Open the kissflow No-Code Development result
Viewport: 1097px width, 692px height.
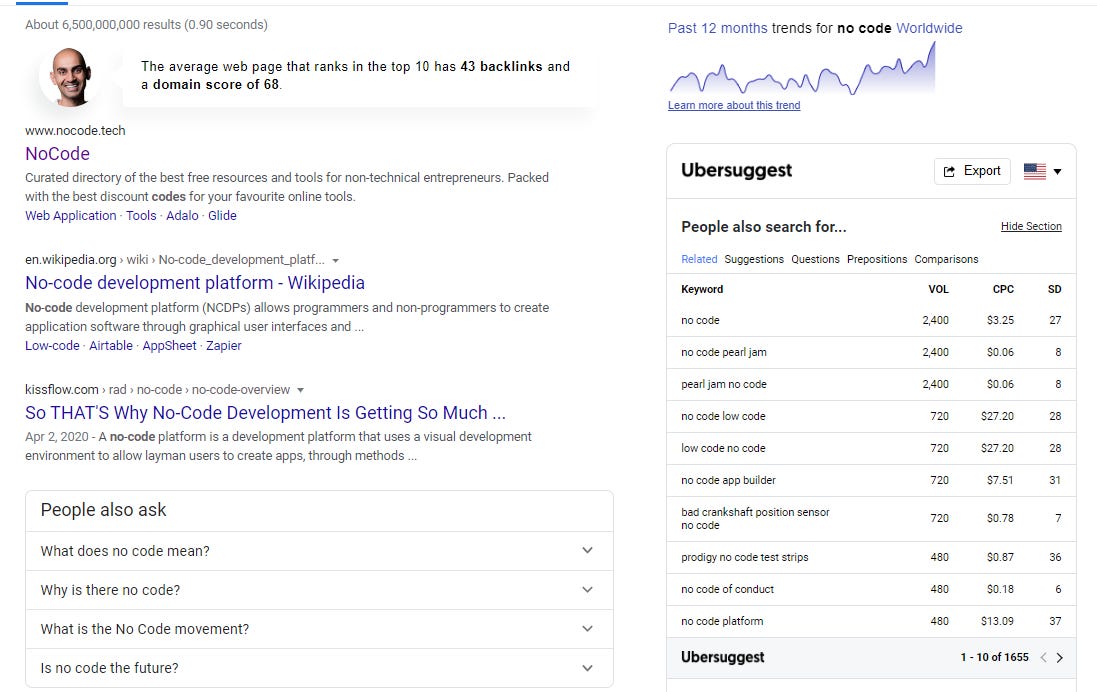(x=265, y=413)
